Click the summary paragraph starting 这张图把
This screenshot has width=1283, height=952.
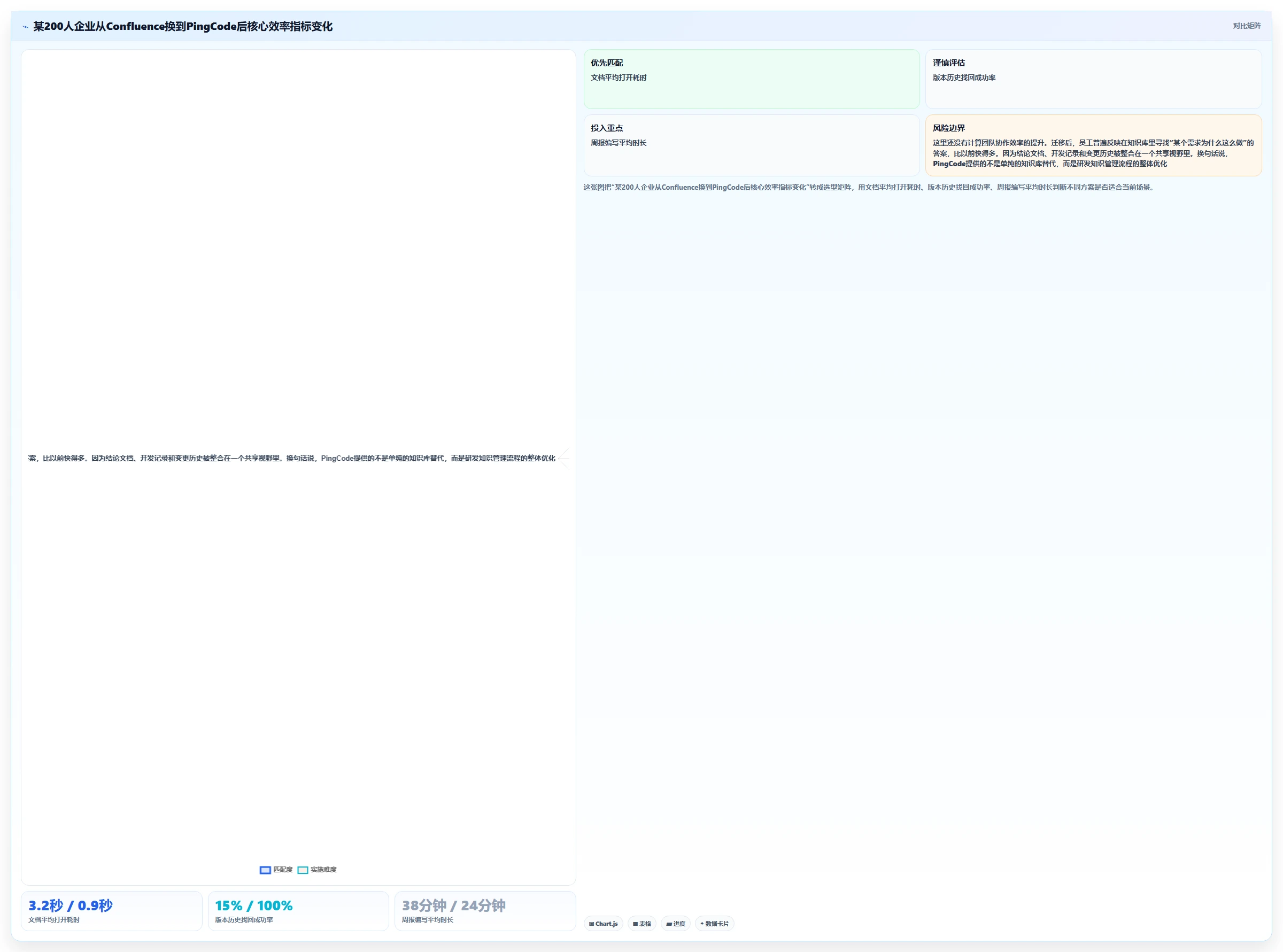[869, 187]
